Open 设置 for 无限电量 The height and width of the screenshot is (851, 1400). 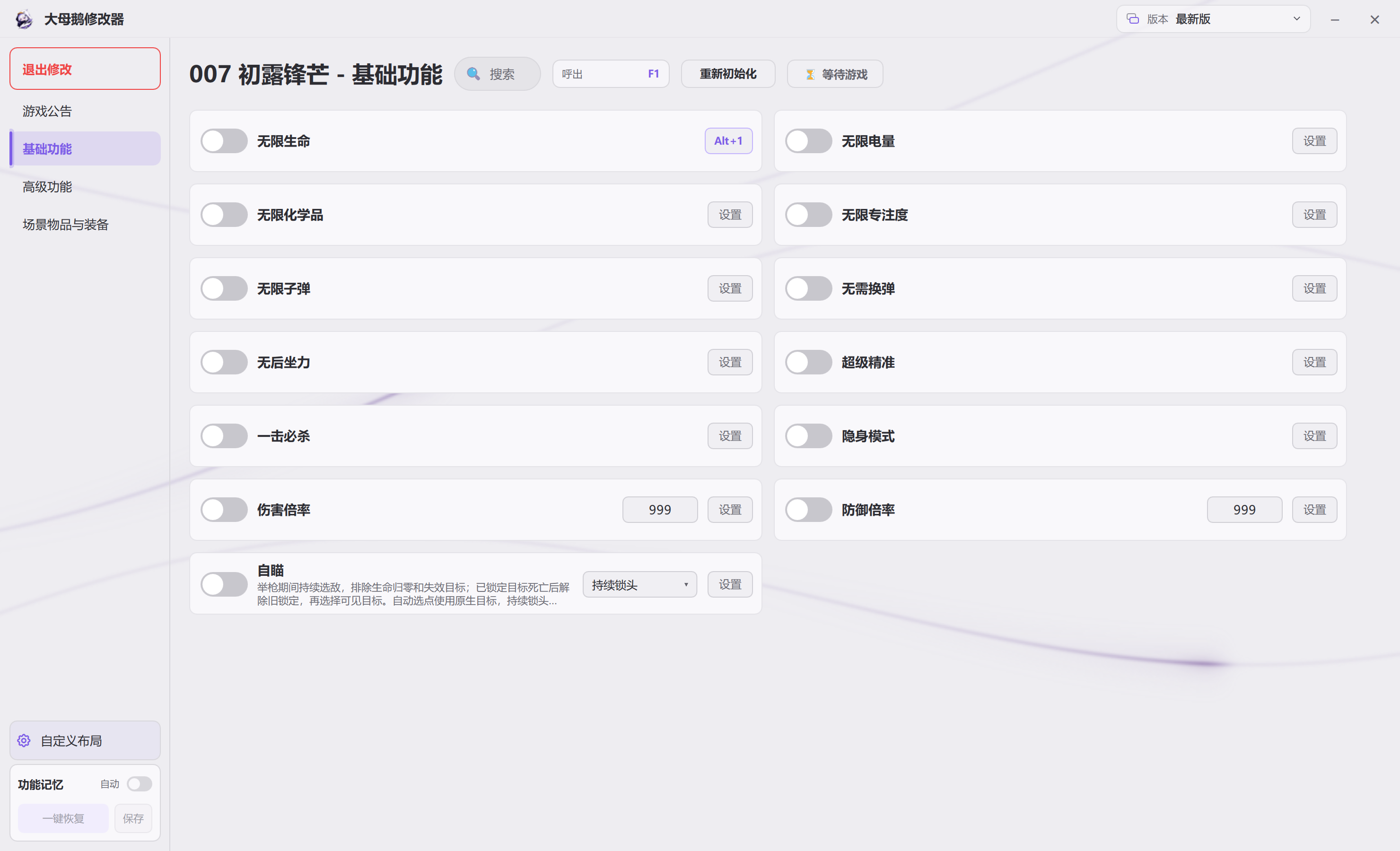pyautogui.click(x=1314, y=141)
